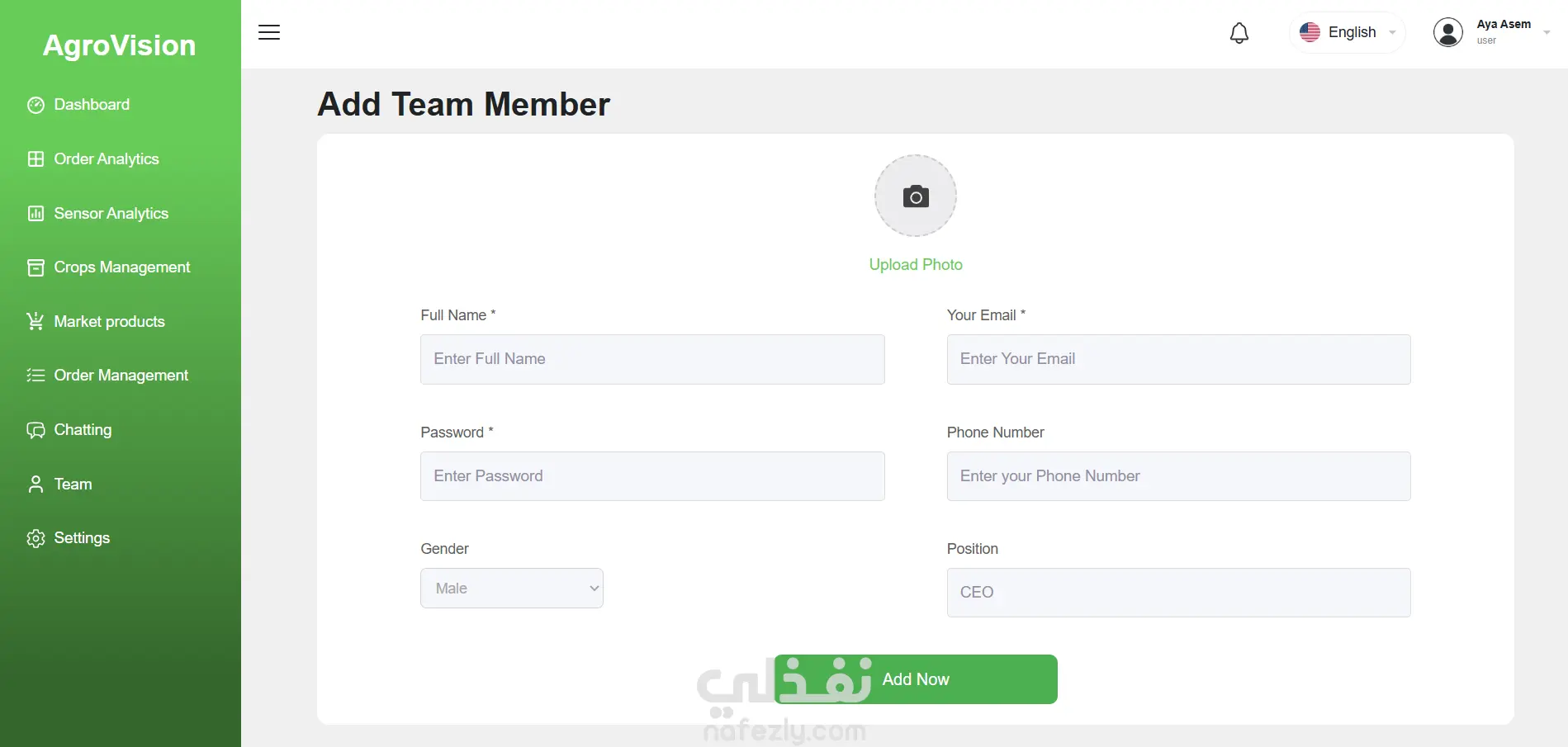Go to Order Analytics in sidebar
1568x747 pixels.
tap(106, 159)
